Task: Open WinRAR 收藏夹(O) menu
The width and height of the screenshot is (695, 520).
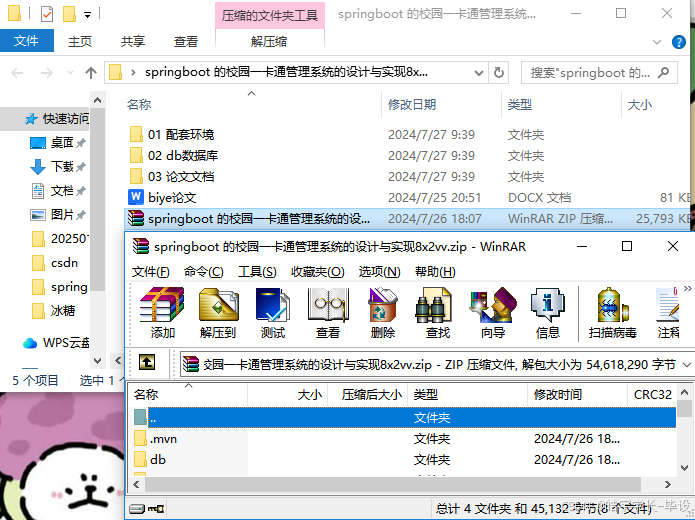Action: click(317, 271)
